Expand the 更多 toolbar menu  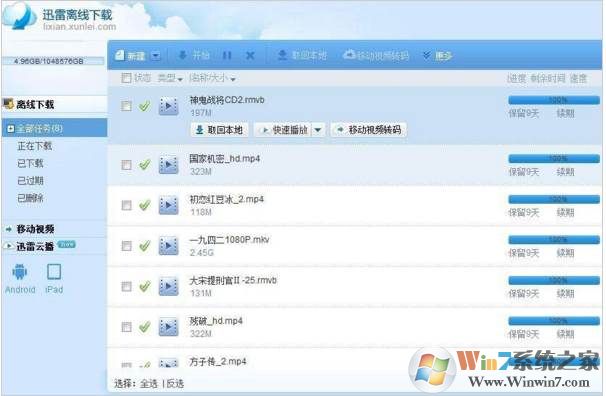[x=438, y=56]
